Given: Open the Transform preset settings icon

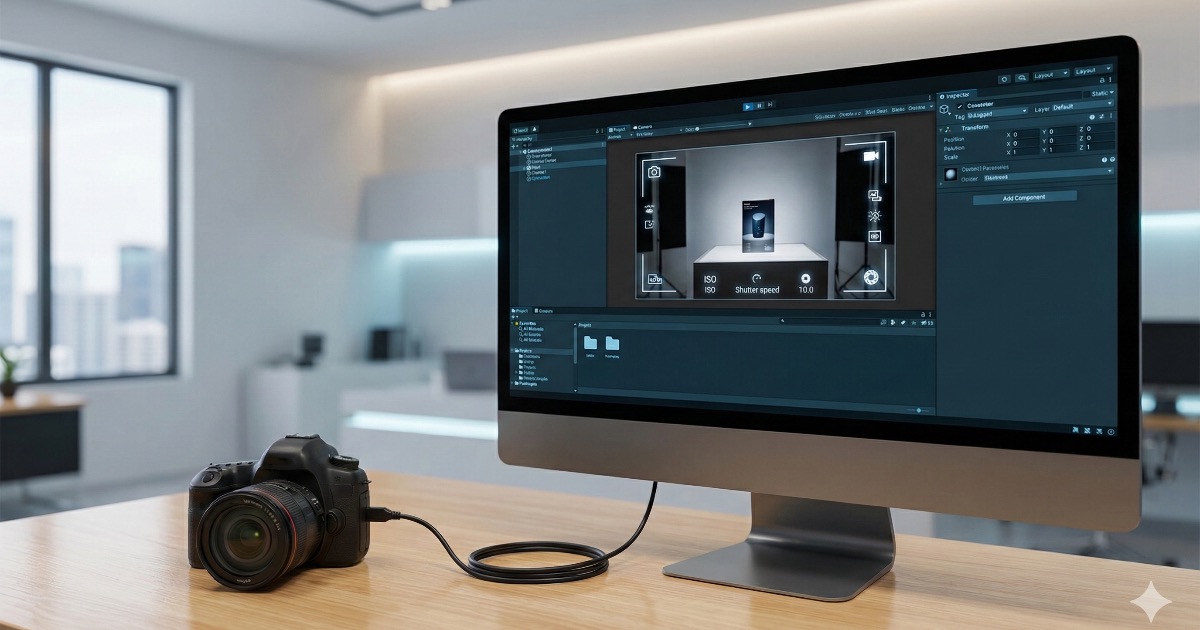Looking at the screenshot, I should [1102, 116].
